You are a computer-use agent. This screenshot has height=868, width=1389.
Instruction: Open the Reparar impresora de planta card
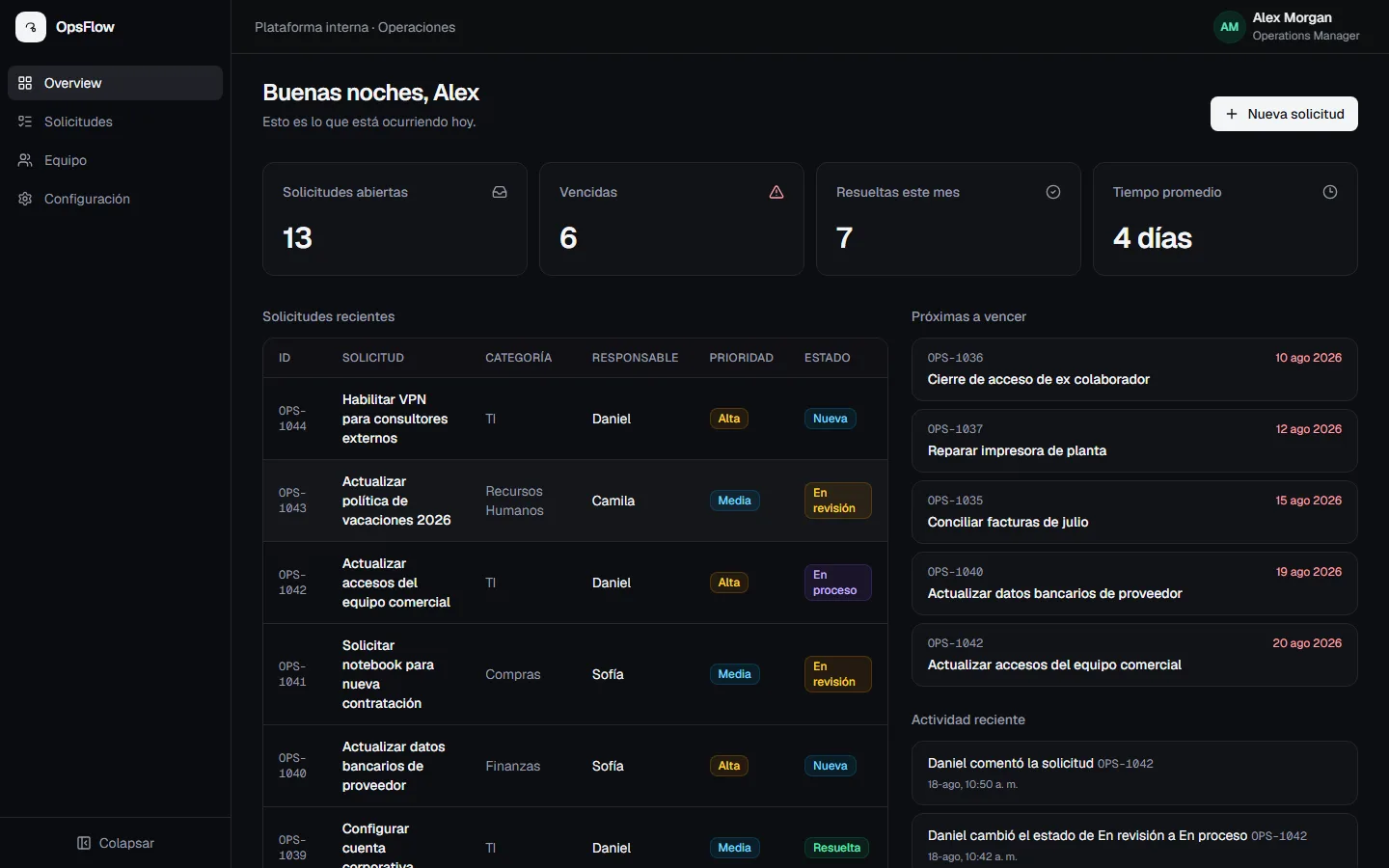click(x=1134, y=441)
